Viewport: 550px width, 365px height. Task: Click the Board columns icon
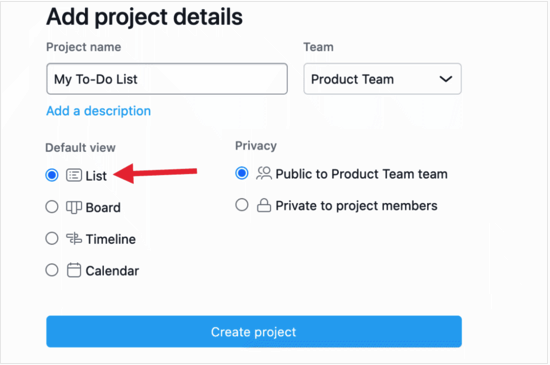tap(74, 207)
